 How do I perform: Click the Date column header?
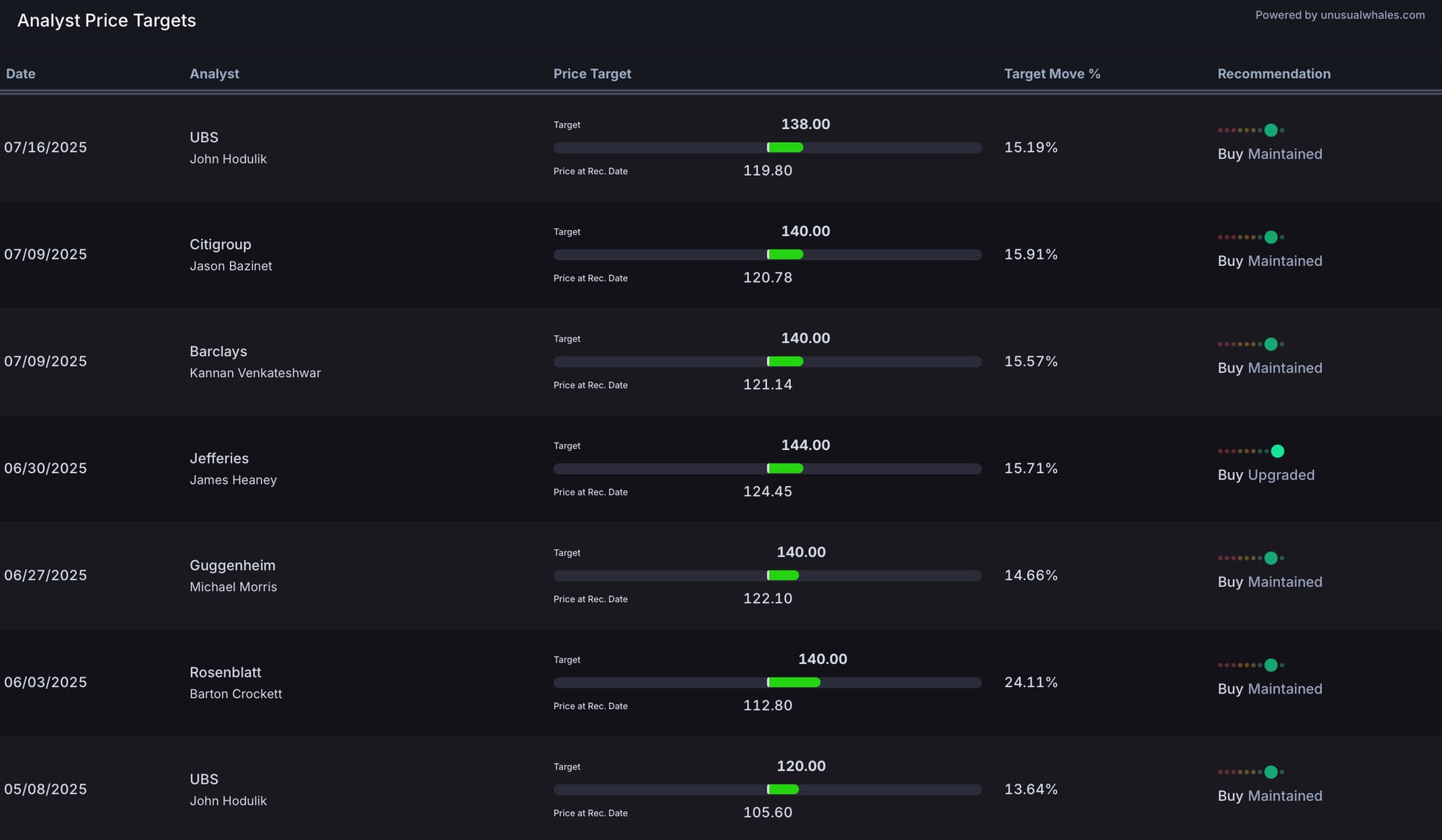point(20,74)
